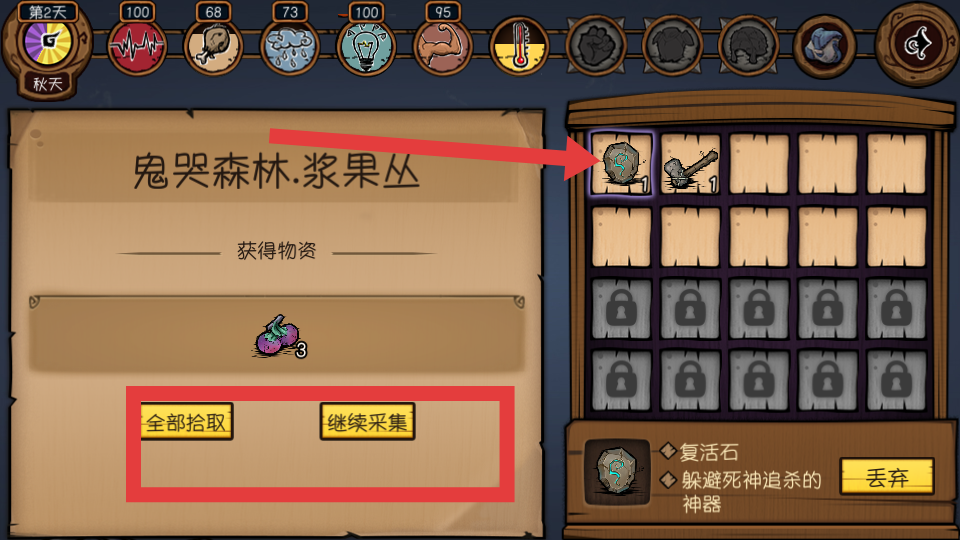
Task: Select the revive stone inventory slot
Action: [621, 163]
